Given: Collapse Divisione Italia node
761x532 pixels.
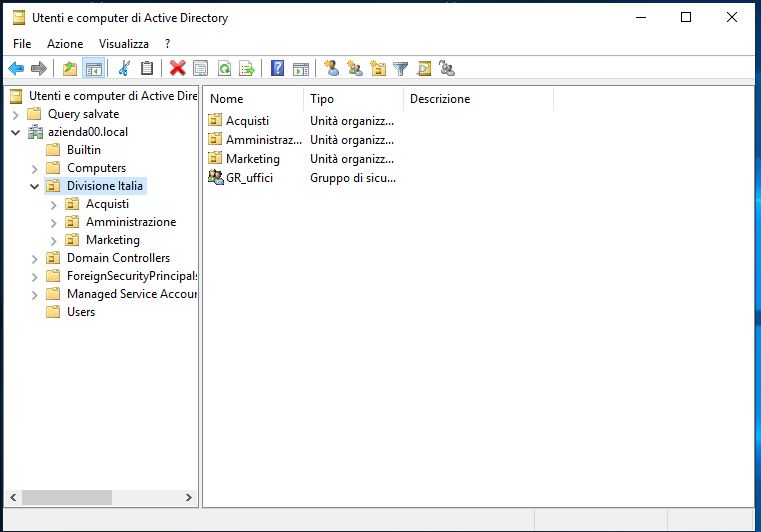Looking at the screenshot, I should 34,186.
